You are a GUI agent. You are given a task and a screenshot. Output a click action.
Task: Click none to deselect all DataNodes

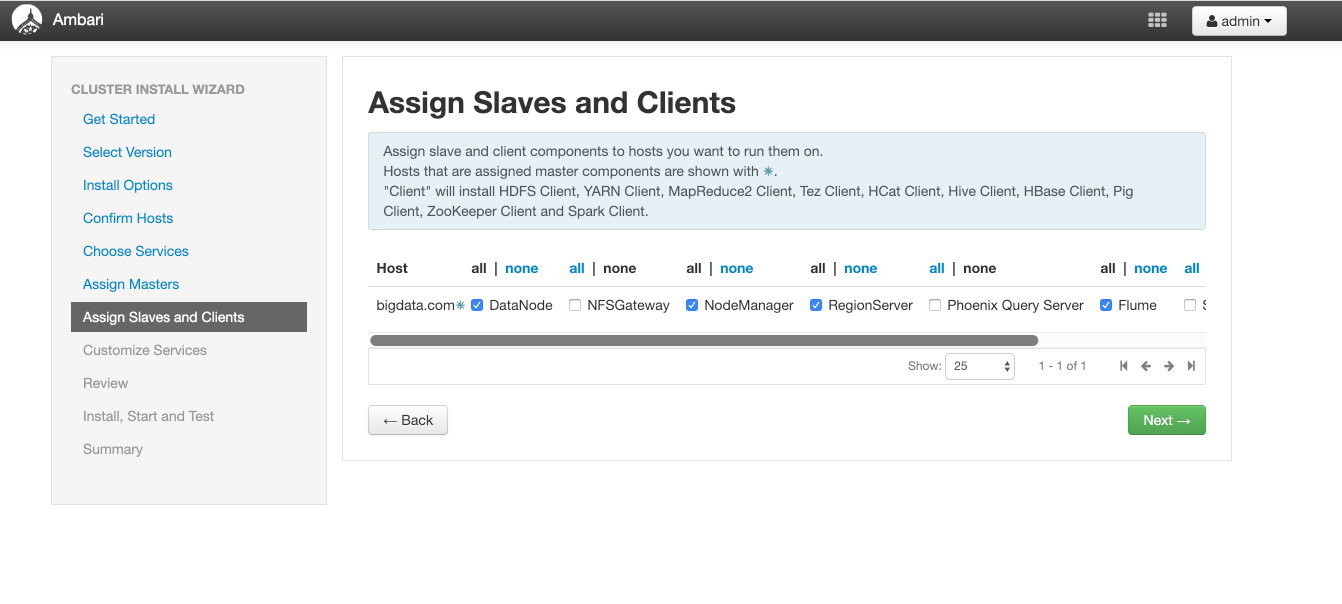(521, 268)
